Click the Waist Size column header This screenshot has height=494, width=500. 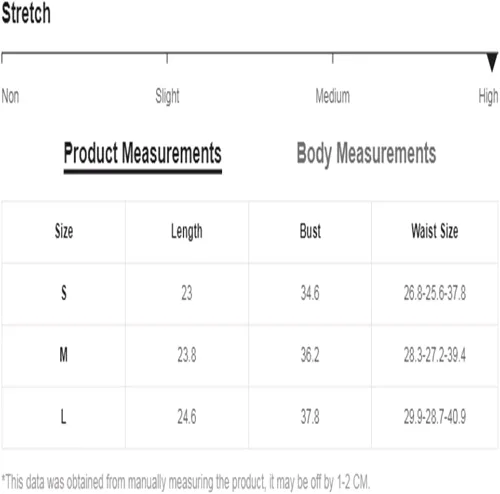pos(435,231)
